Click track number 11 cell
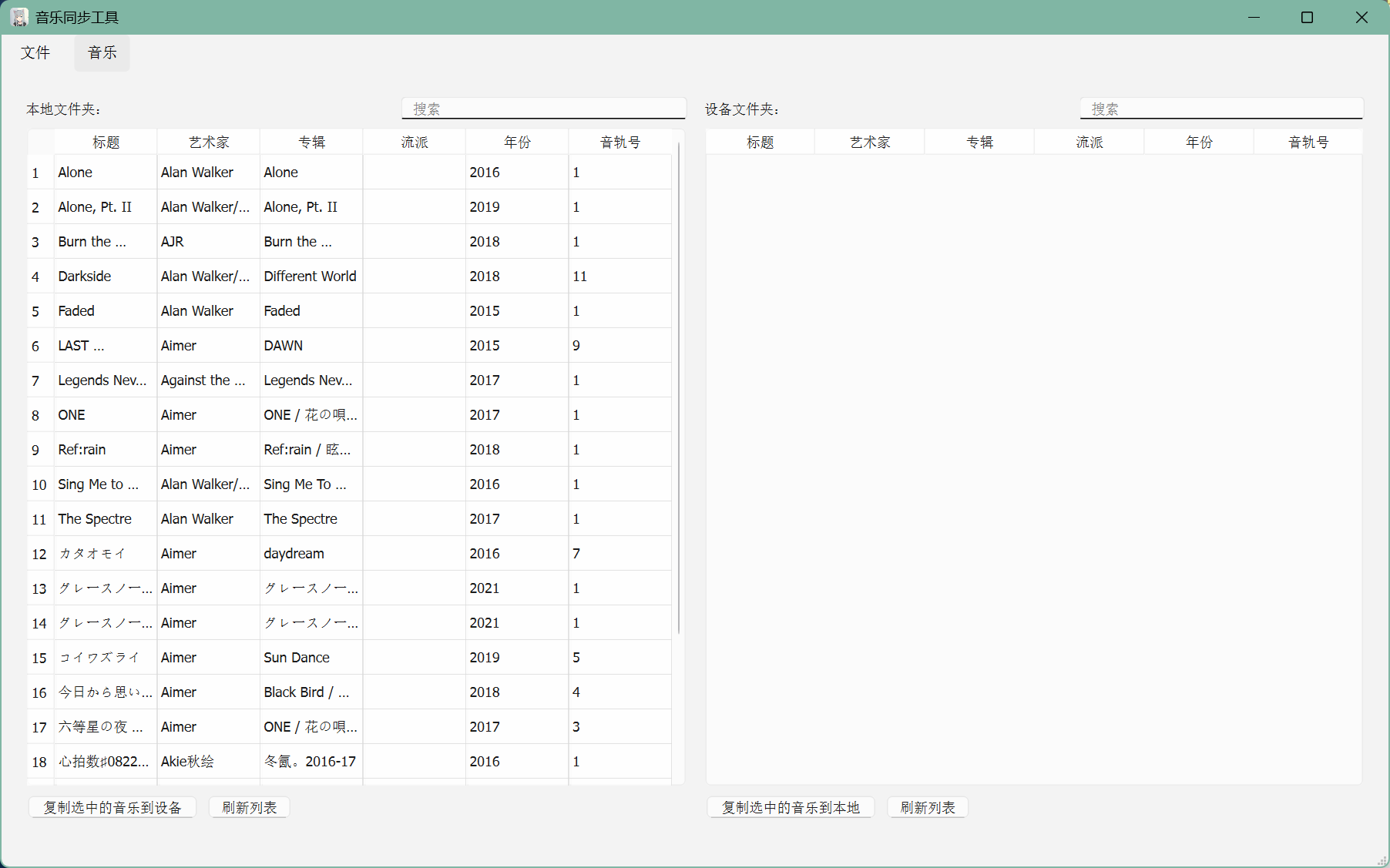Image resolution: width=1390 pixels, height=868 pixels. coord(620,276)
